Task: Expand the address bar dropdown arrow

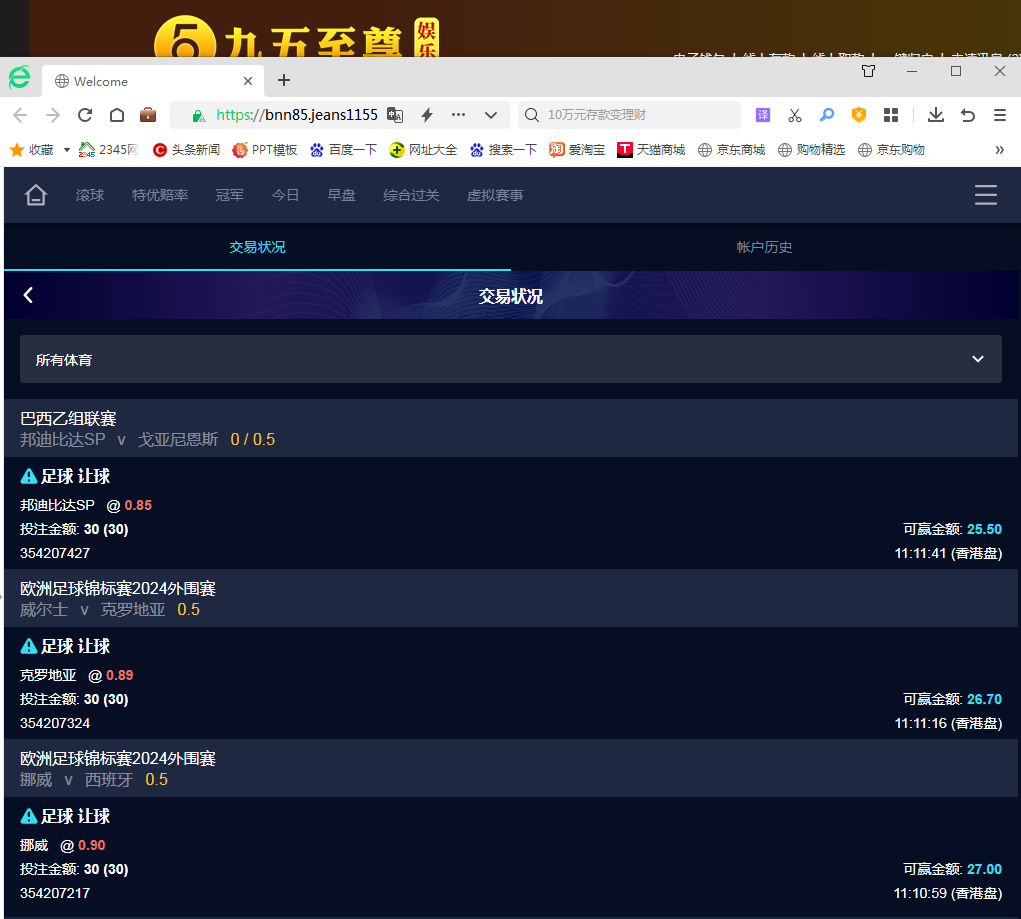Action: tap(490, 115)
